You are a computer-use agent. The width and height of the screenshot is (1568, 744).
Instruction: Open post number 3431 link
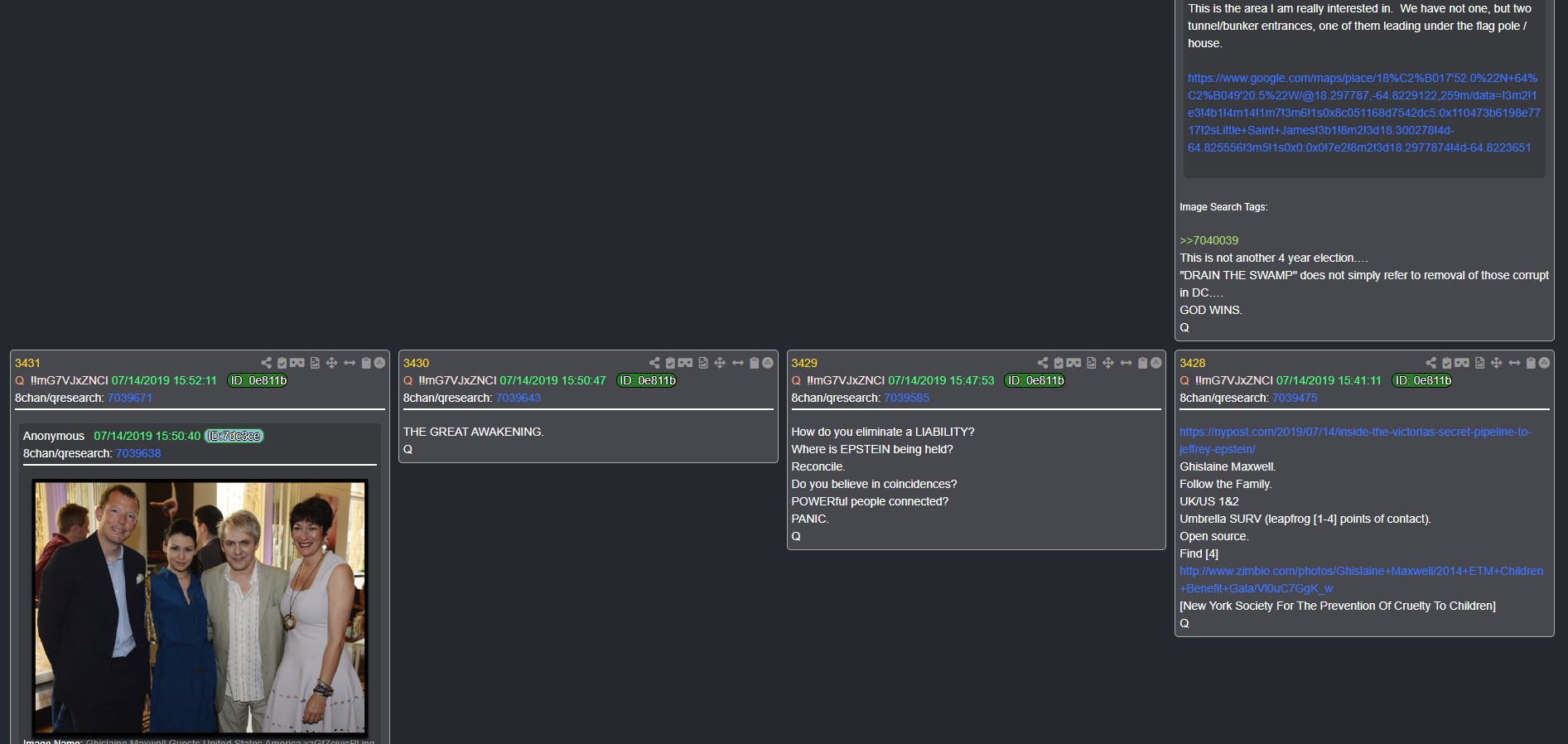click(x=27, y=363)
